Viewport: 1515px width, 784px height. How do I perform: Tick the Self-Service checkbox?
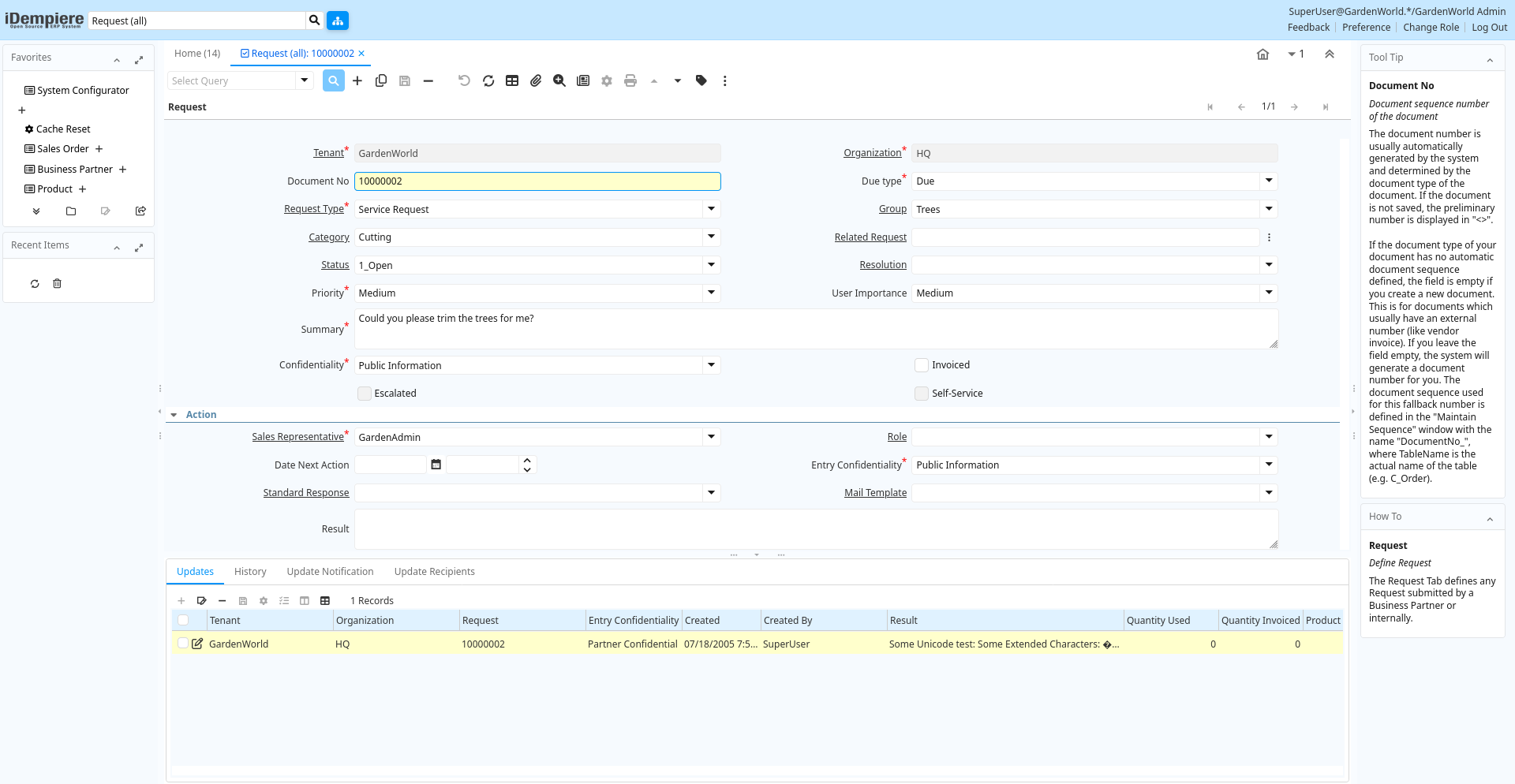(922, 394)
